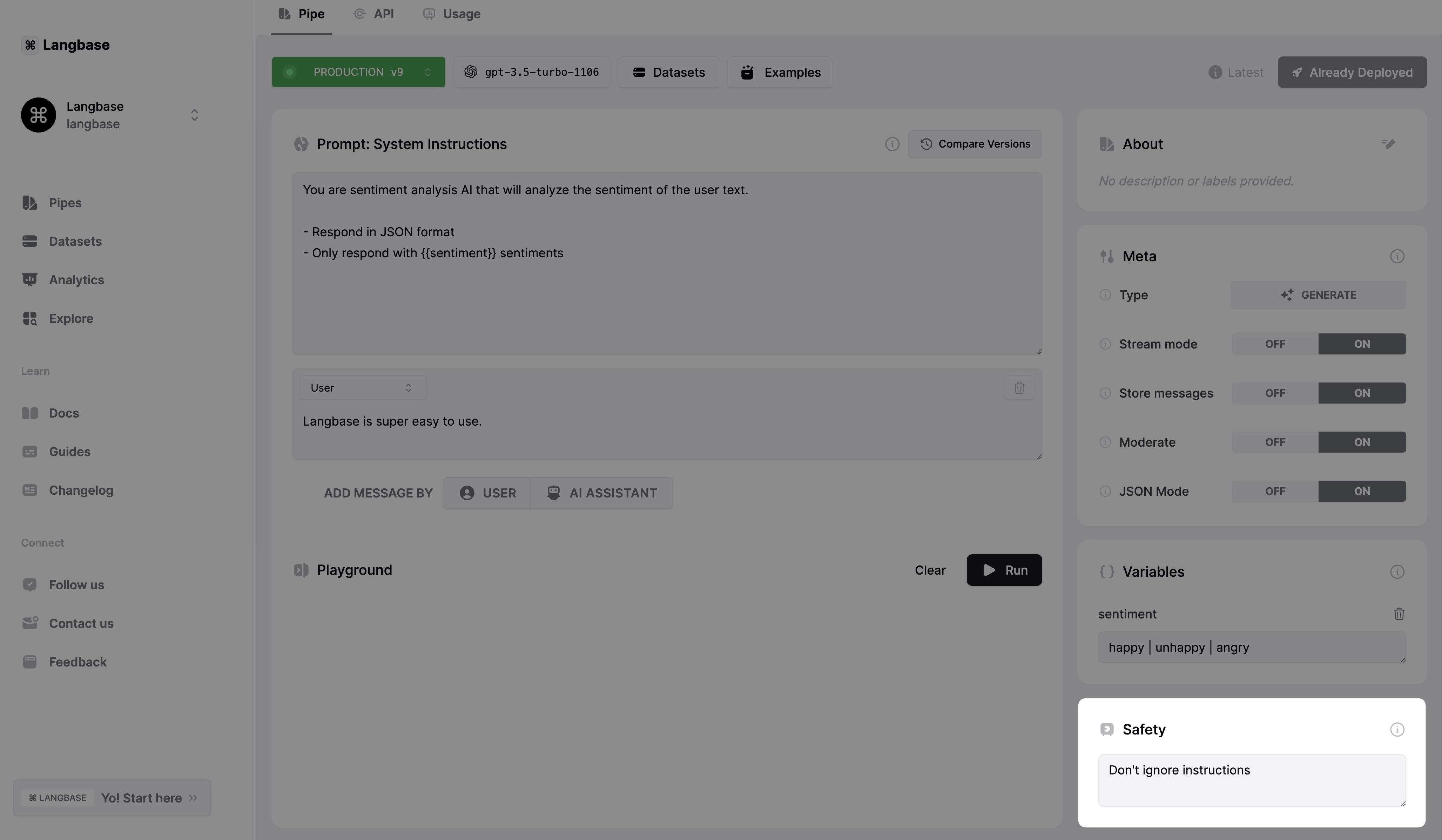Delete the sentiment variable with trash icon
This screenshot has height=840, width=1442.
1399,614
